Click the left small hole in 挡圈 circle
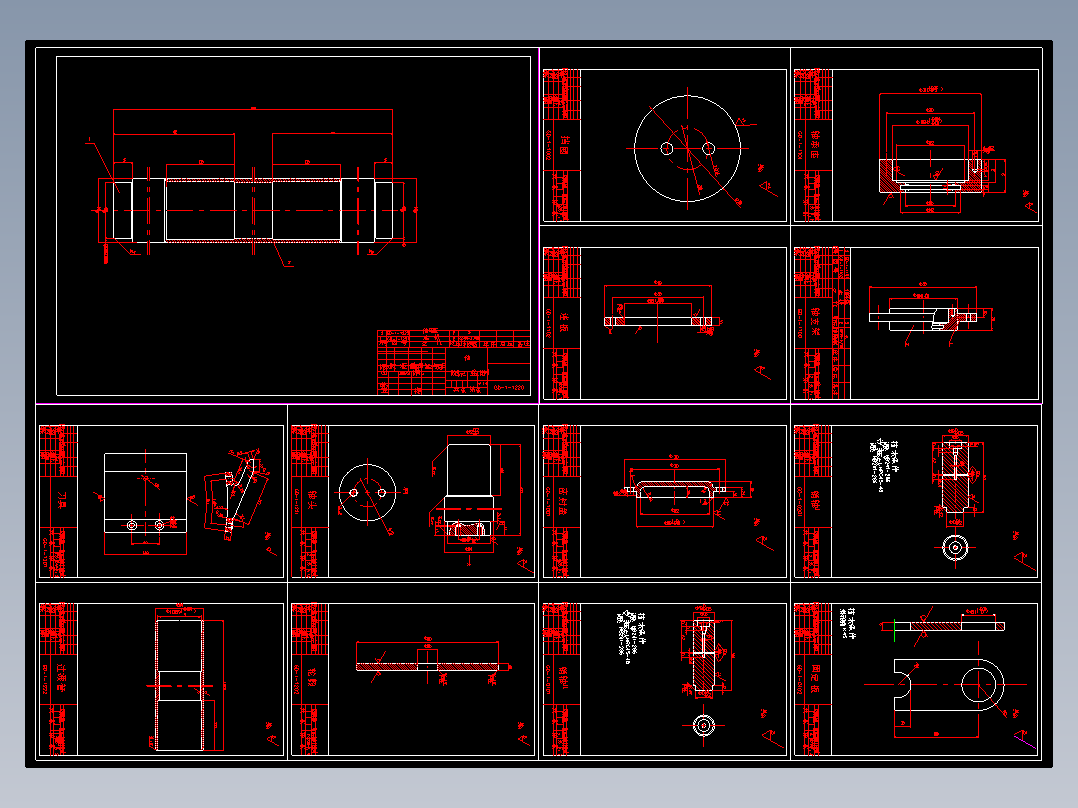This screenshot has width=1078, height=808. point(666,149)
